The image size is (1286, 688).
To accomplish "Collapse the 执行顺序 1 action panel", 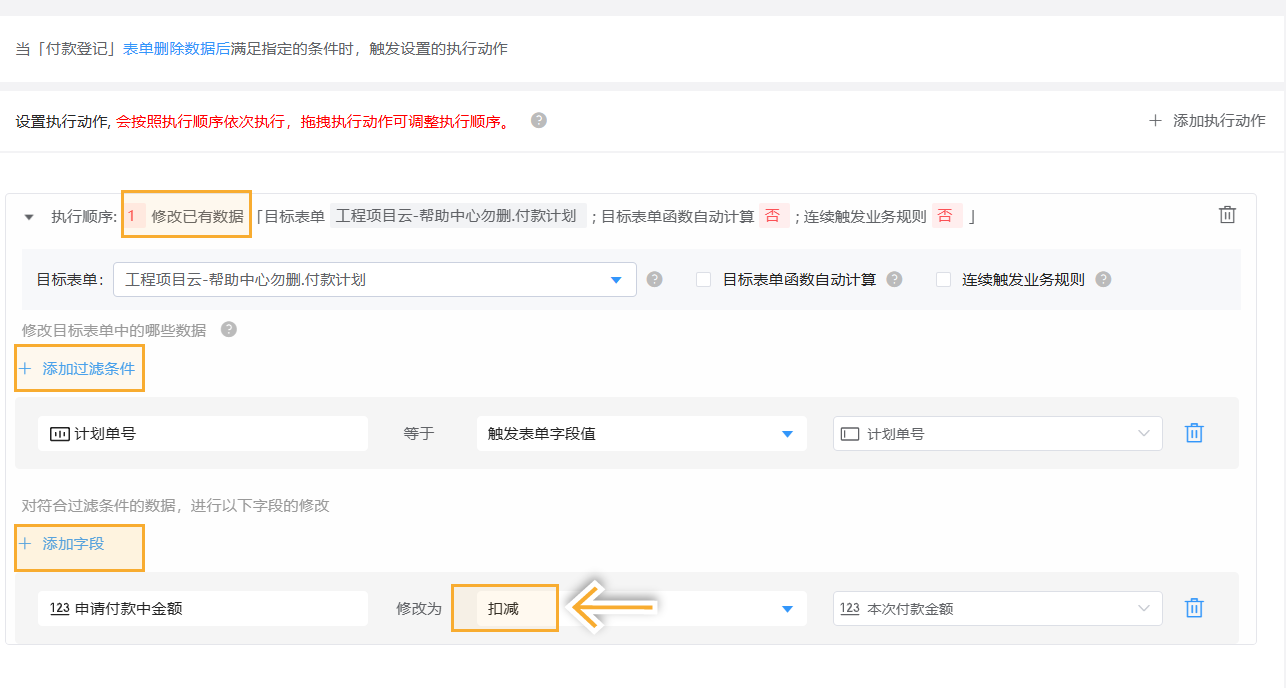I will pyautogui.click(x=29, y=216).
